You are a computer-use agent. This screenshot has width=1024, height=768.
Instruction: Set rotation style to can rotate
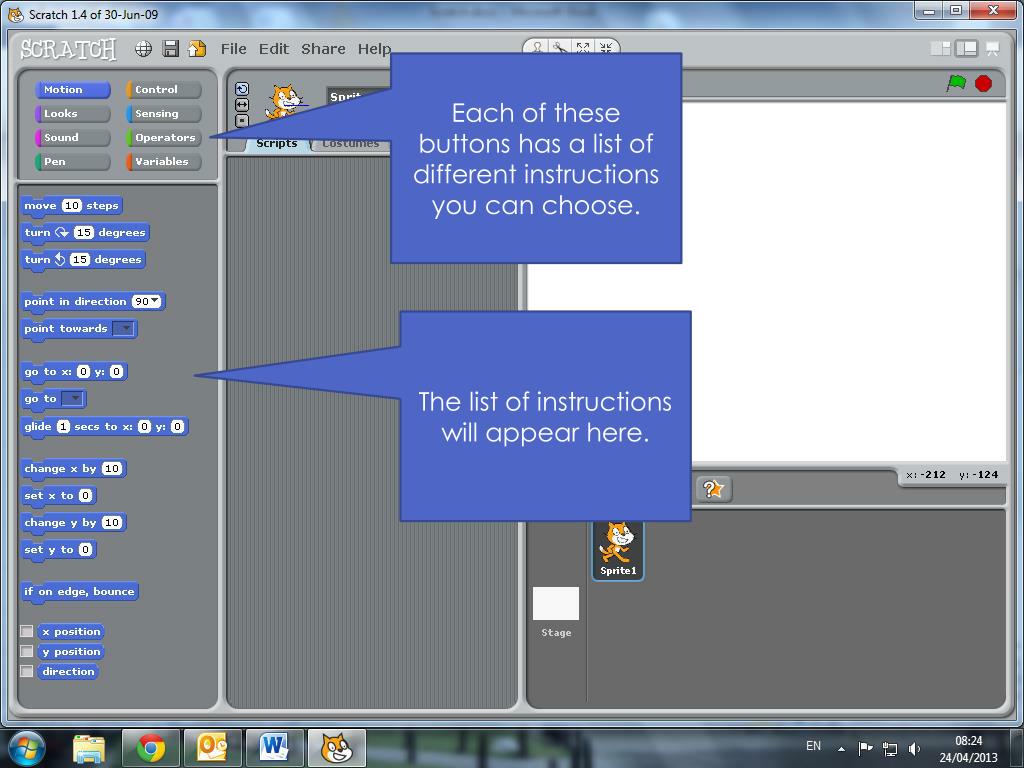click(242, 89)
